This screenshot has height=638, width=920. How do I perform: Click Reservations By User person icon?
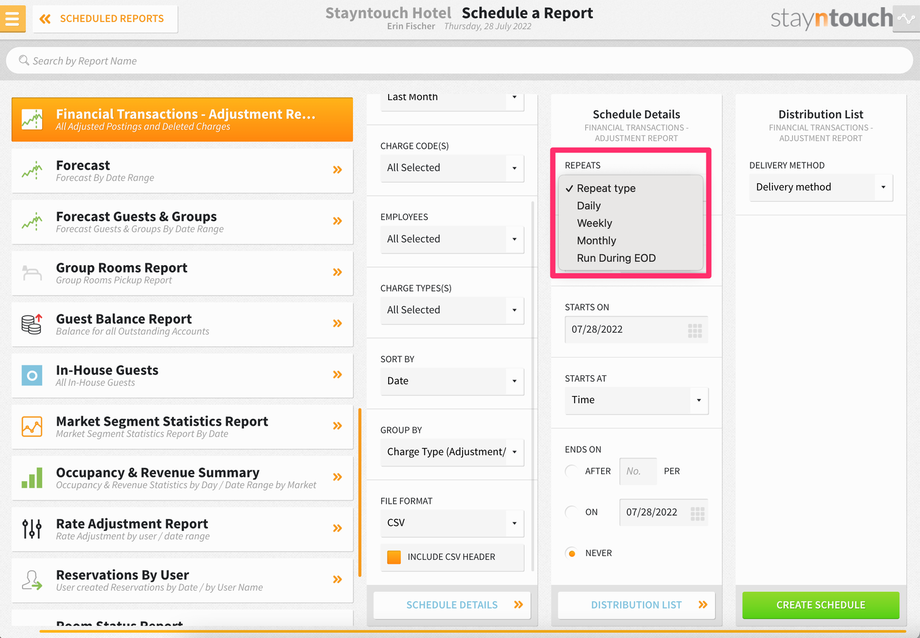click(32, 580)
